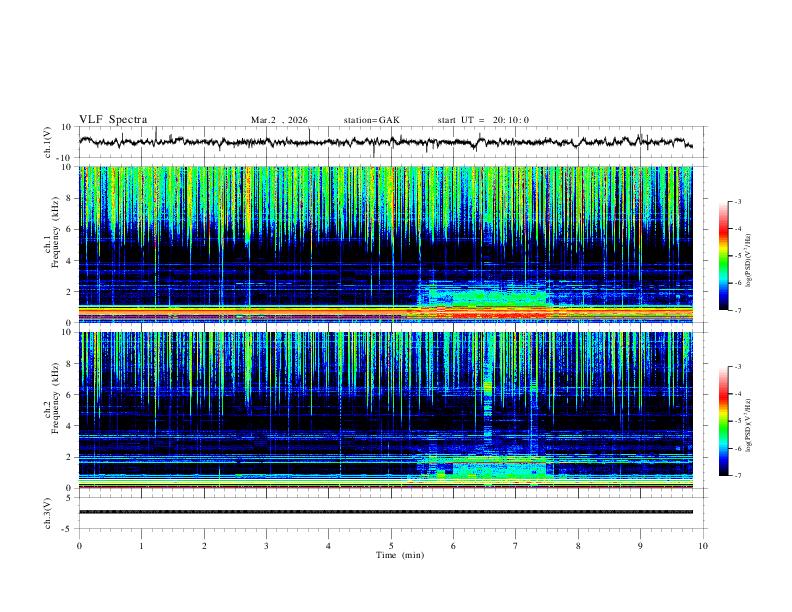Select the date text "Mar.2 , 2026"

(x=279, y=120)
